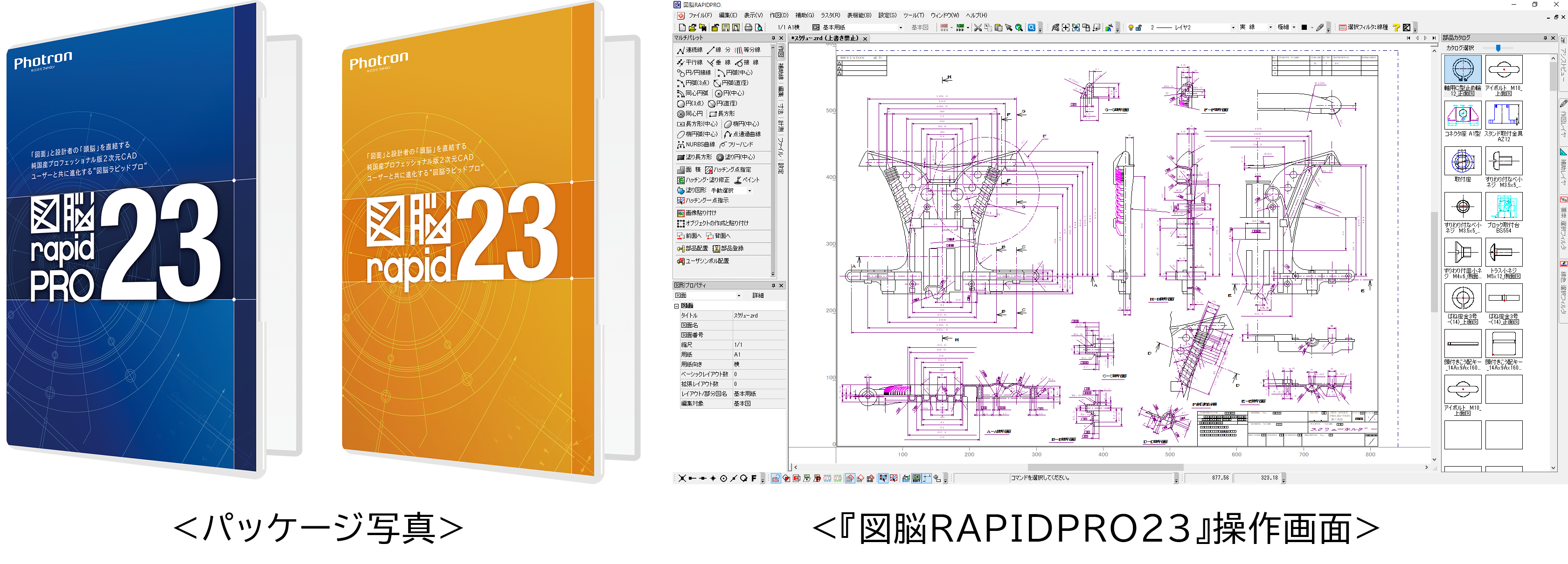Screen dimensions: 1568x564
Task: Select the 連続線 polyline tool
Action: pos(690,50)
